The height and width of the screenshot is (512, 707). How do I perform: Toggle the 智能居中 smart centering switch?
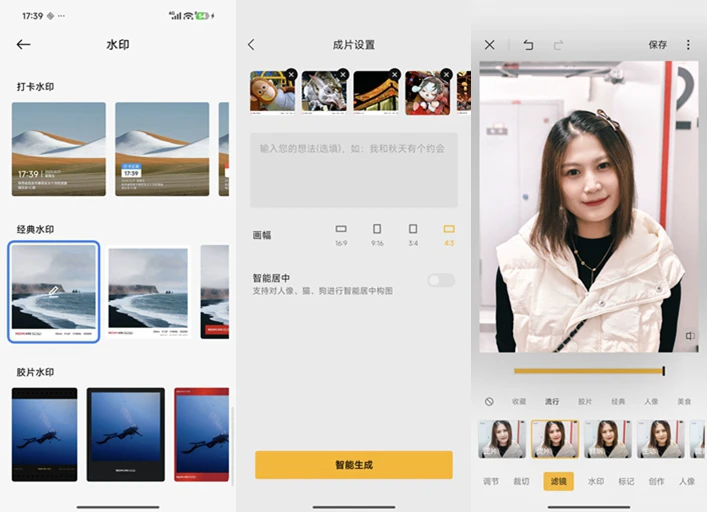440,280
